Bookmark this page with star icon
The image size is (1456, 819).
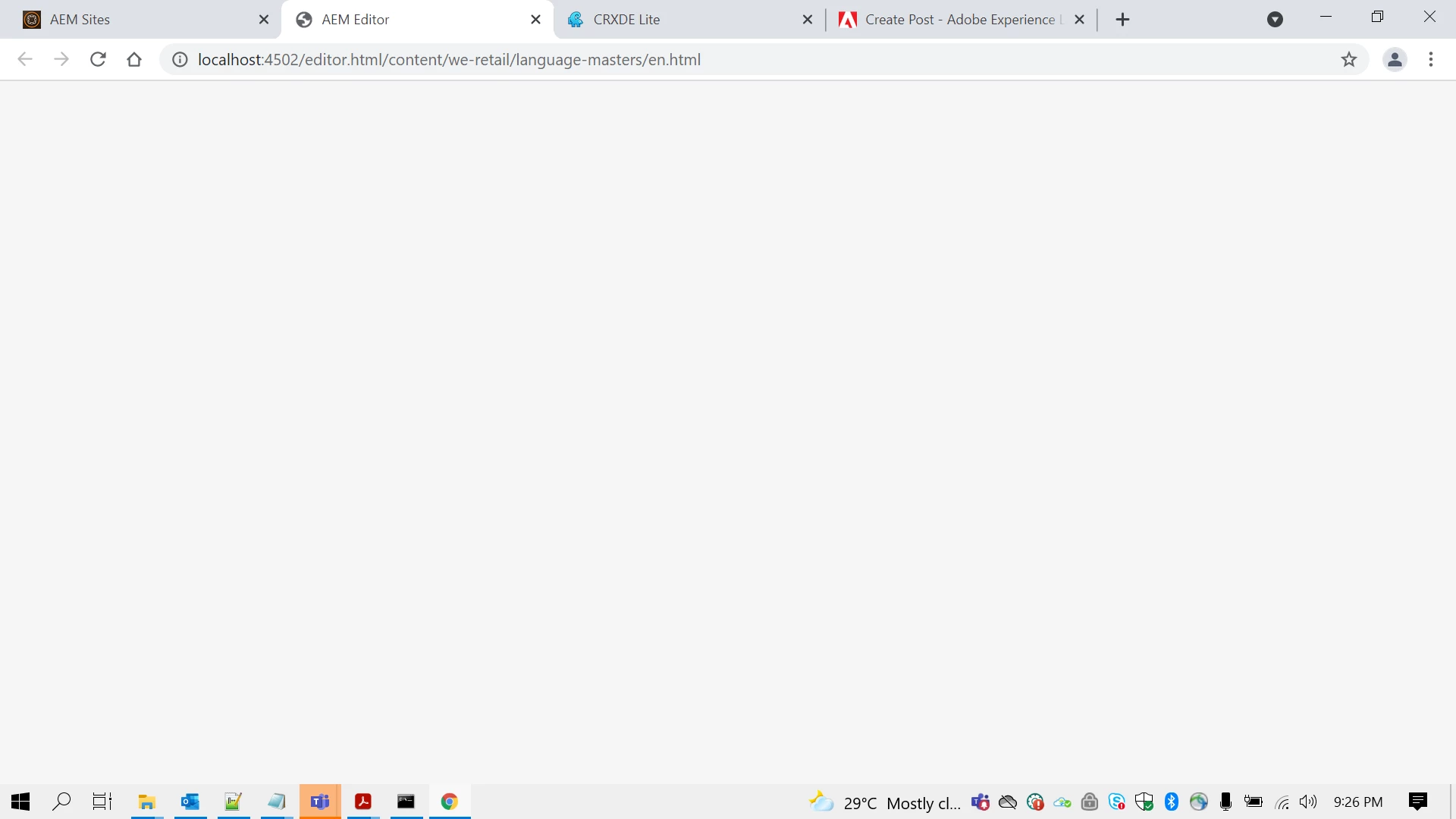tap(1348, 59)
